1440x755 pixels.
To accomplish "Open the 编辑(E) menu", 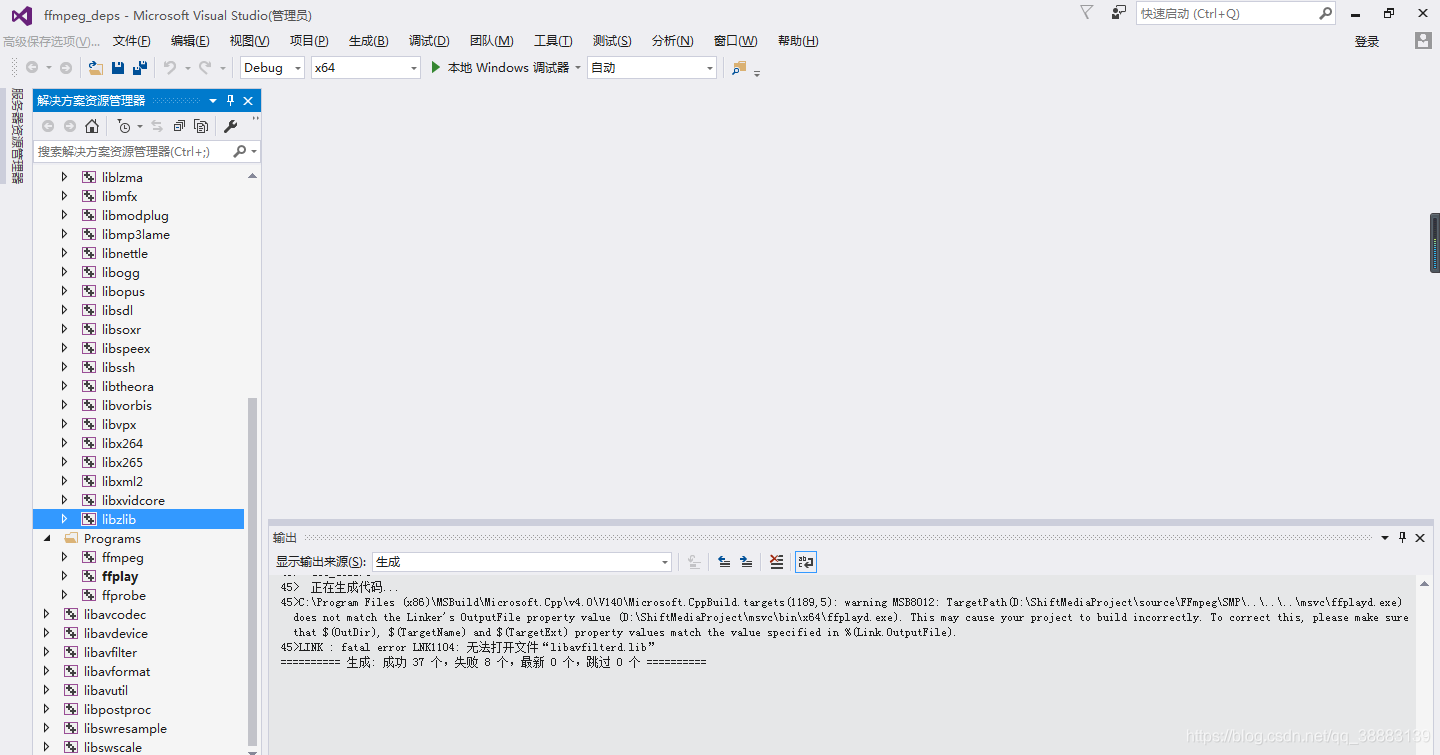I will (190, 41).
